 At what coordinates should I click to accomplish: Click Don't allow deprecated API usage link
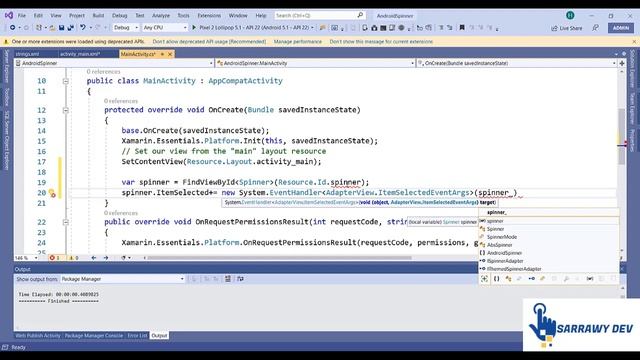tap(209, 42)
